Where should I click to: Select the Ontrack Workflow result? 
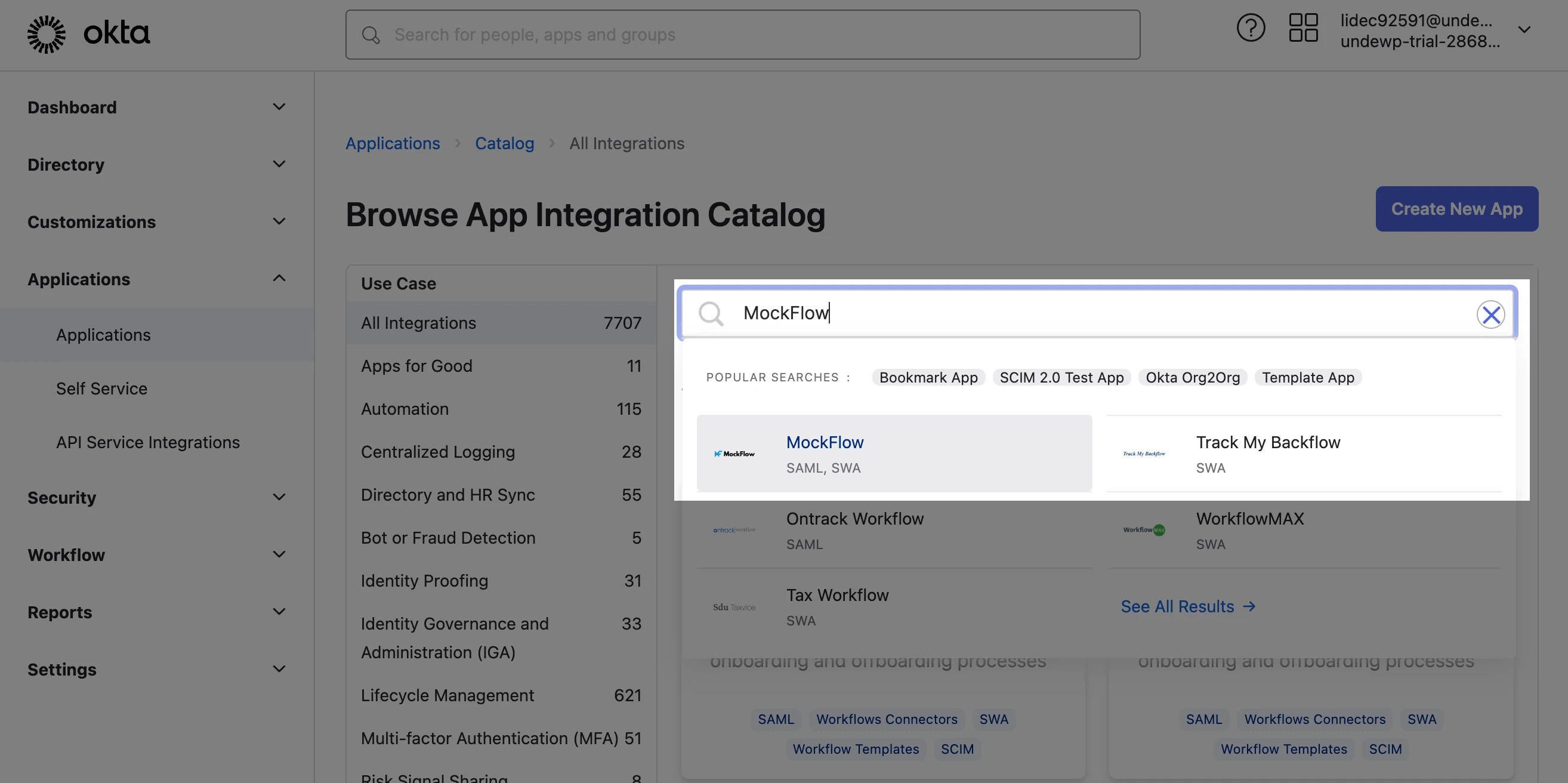(894, 530)
